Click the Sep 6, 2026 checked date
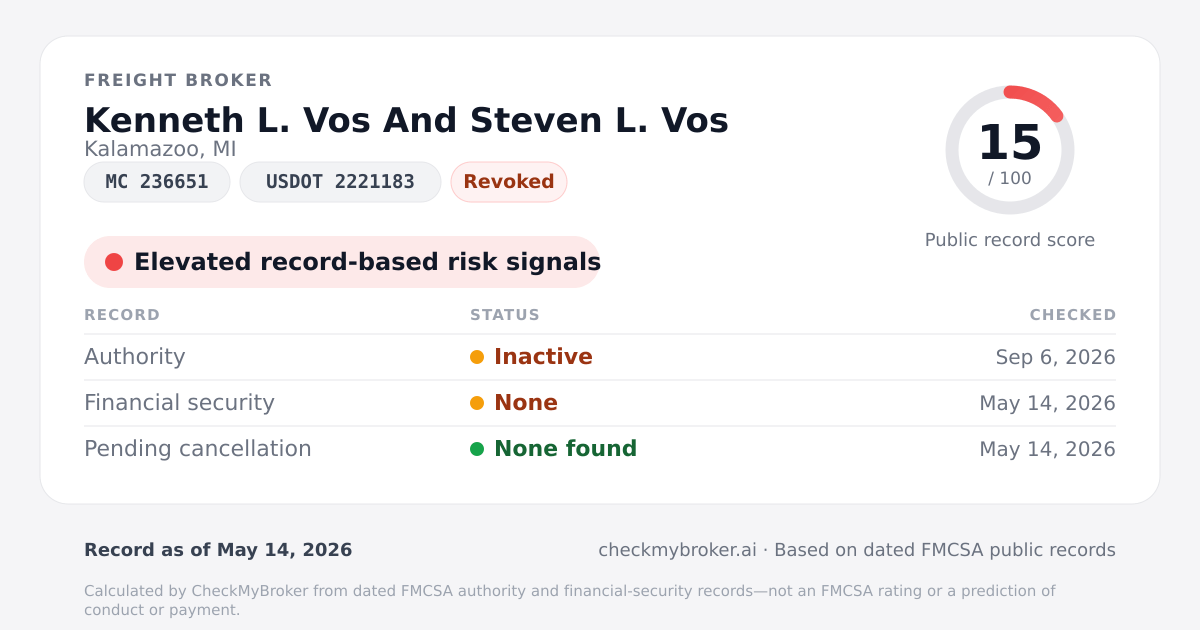The height and width of the screenshot is (630, 1200). [1056, 357]
